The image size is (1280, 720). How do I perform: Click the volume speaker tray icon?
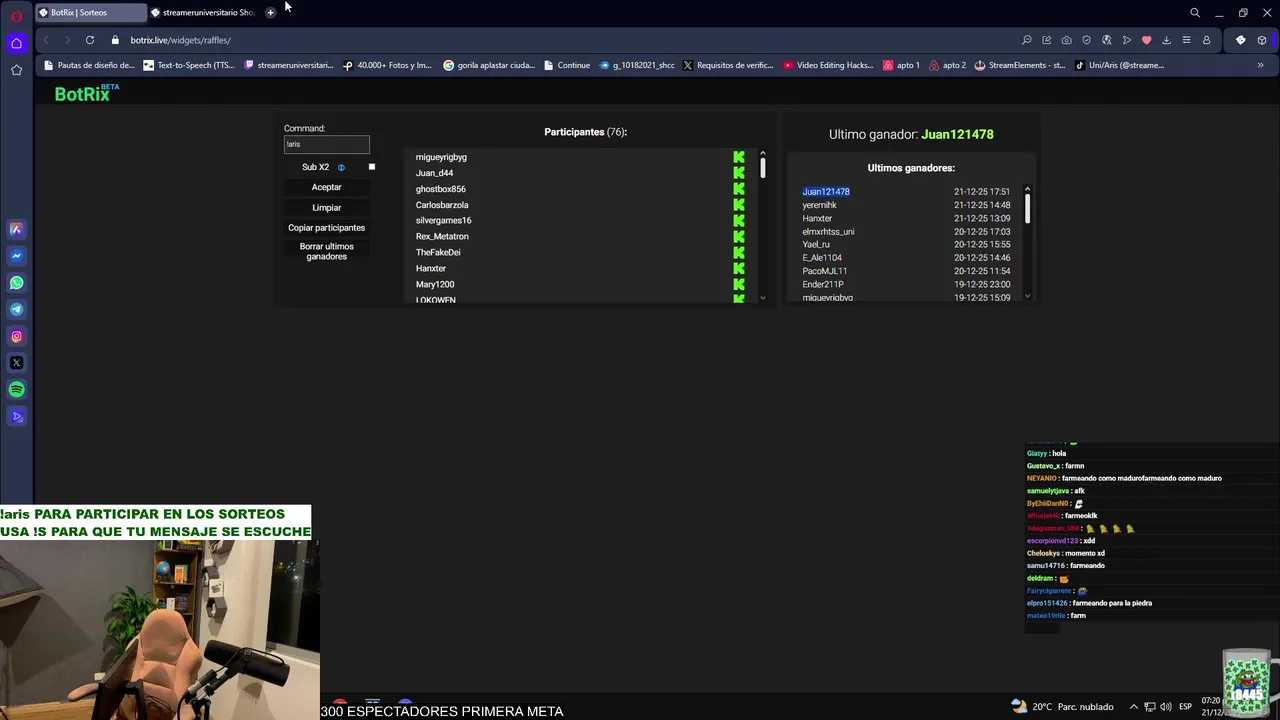[x=1167, y=707]
